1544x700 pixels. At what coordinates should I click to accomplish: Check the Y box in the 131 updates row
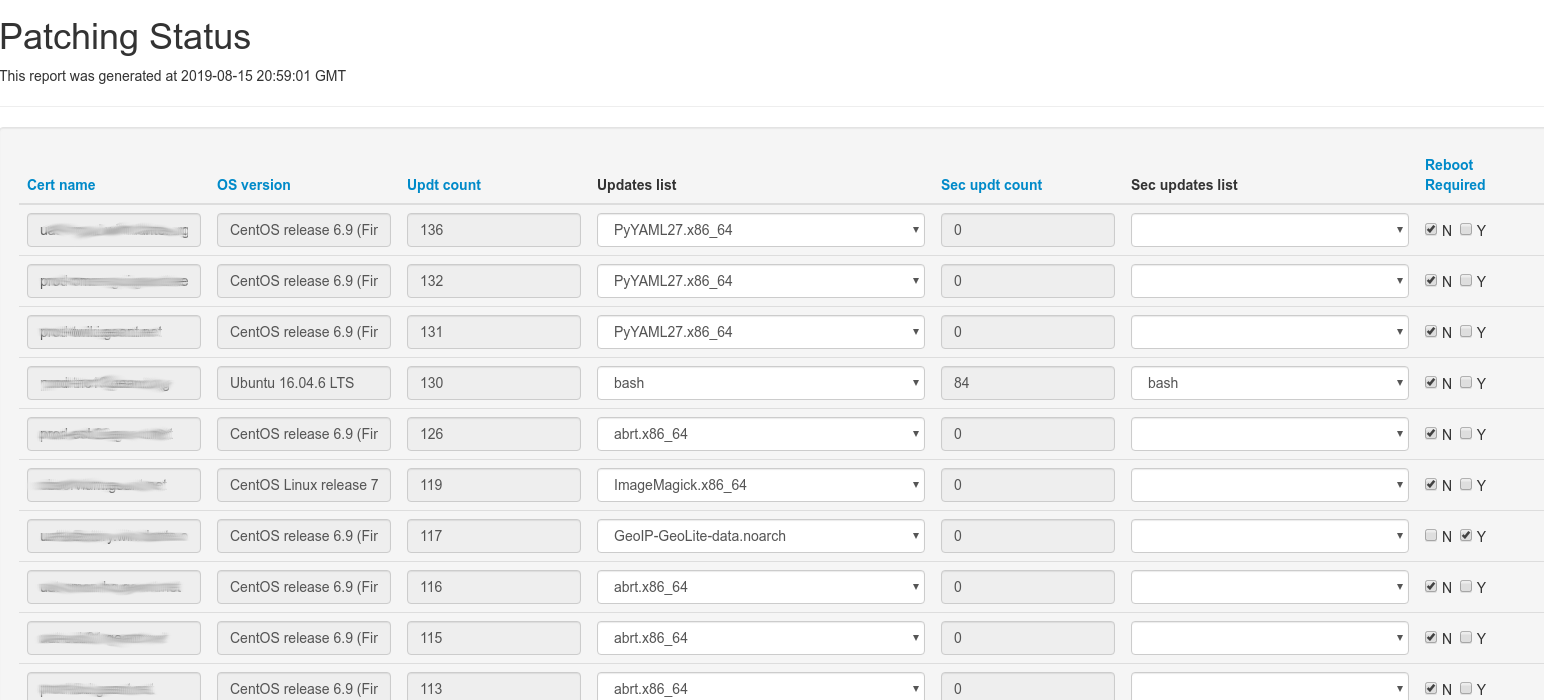(x=1466, y=331)
